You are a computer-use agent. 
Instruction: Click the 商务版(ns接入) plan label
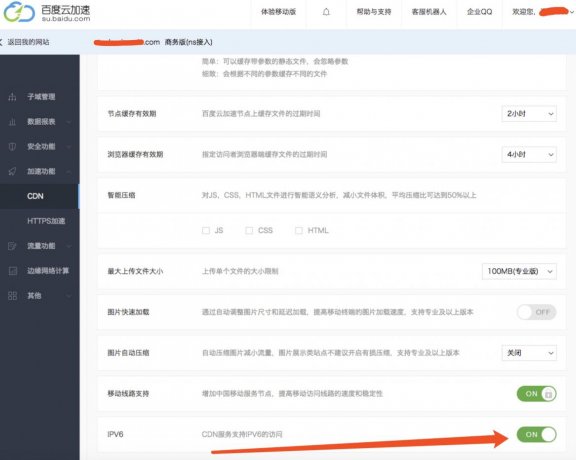coord(188,42)
